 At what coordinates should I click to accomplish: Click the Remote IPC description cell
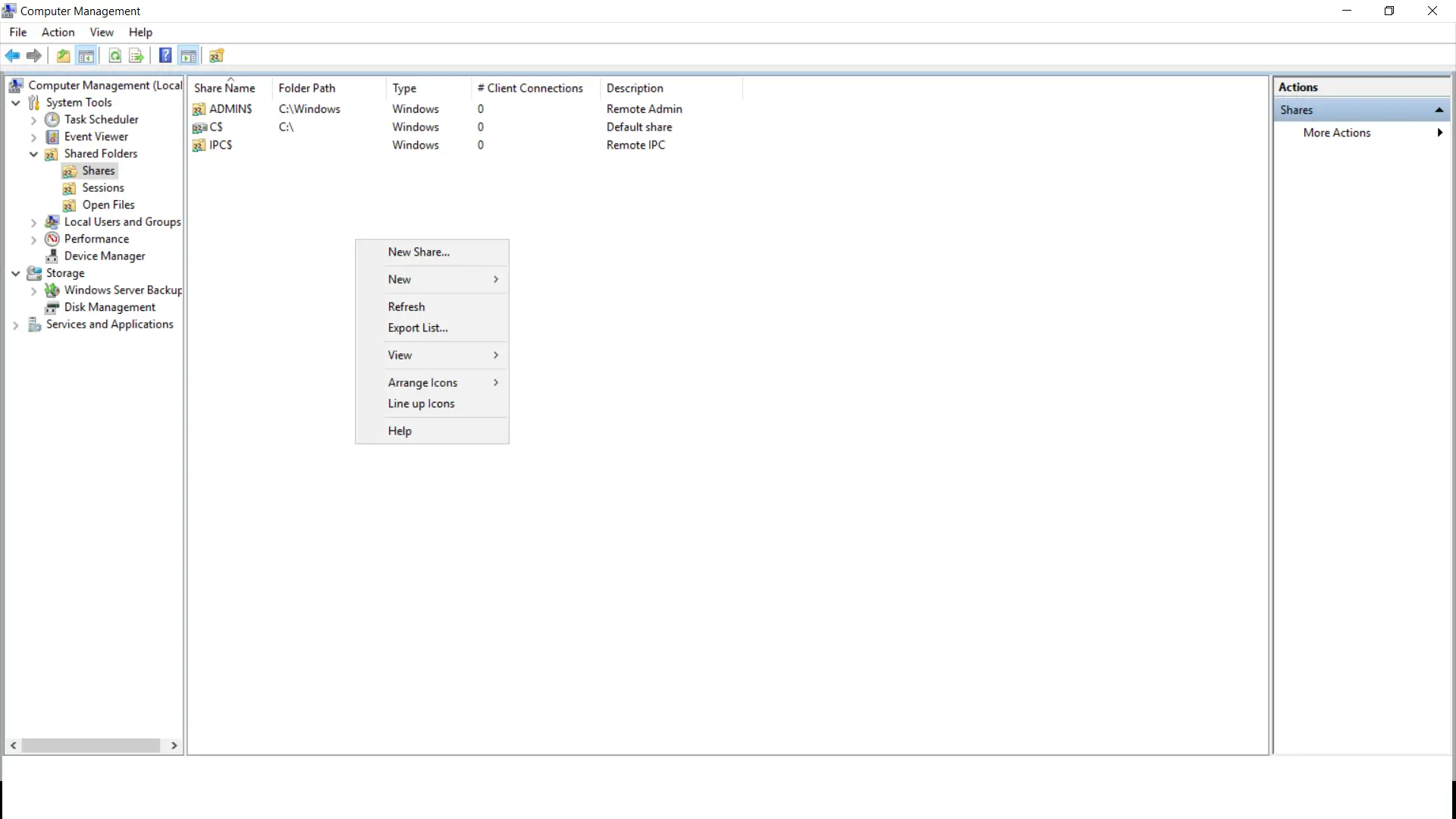point(635,146)
